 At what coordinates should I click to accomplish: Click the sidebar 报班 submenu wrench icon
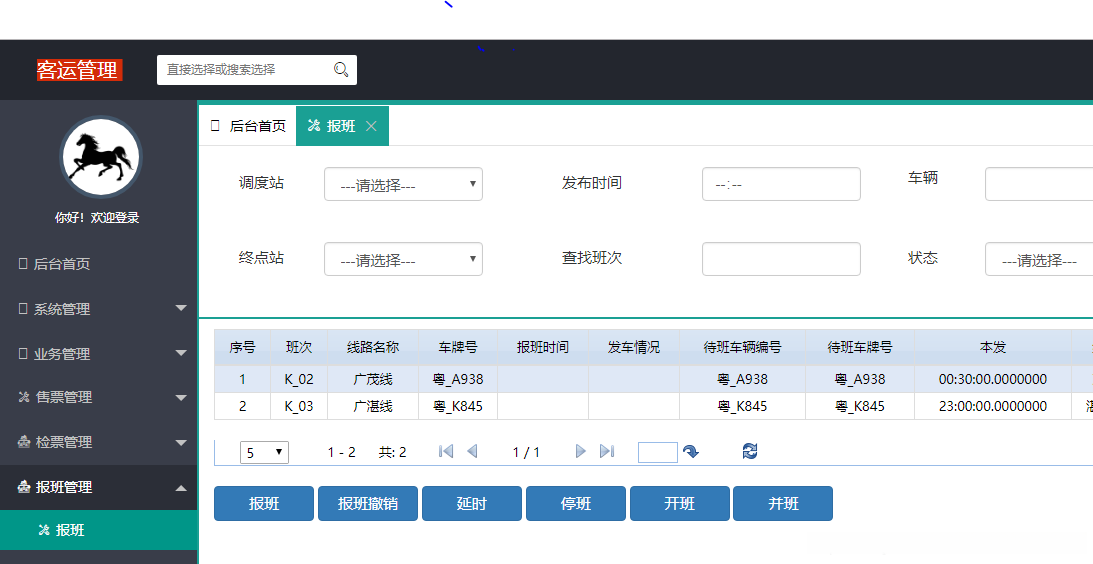pos(44,530)
